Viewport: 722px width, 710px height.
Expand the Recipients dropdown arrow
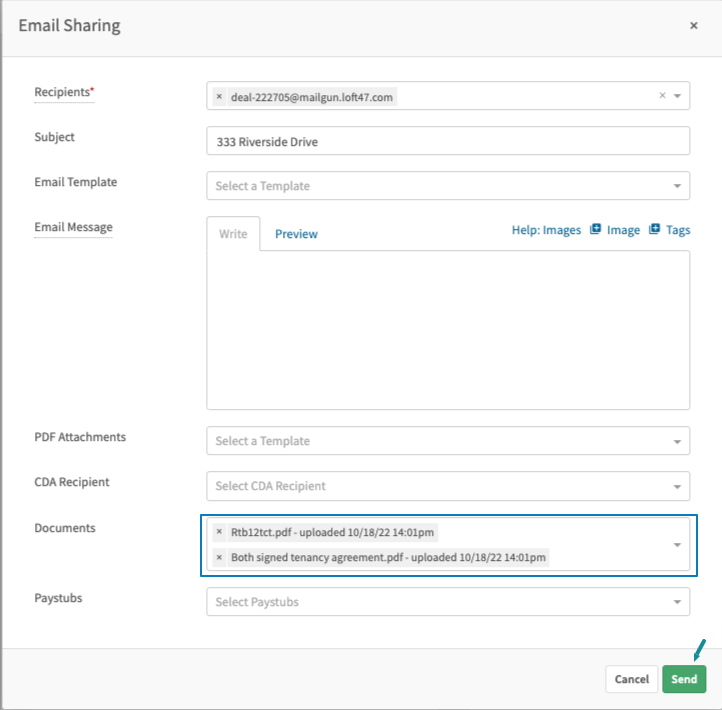(677, 96)
